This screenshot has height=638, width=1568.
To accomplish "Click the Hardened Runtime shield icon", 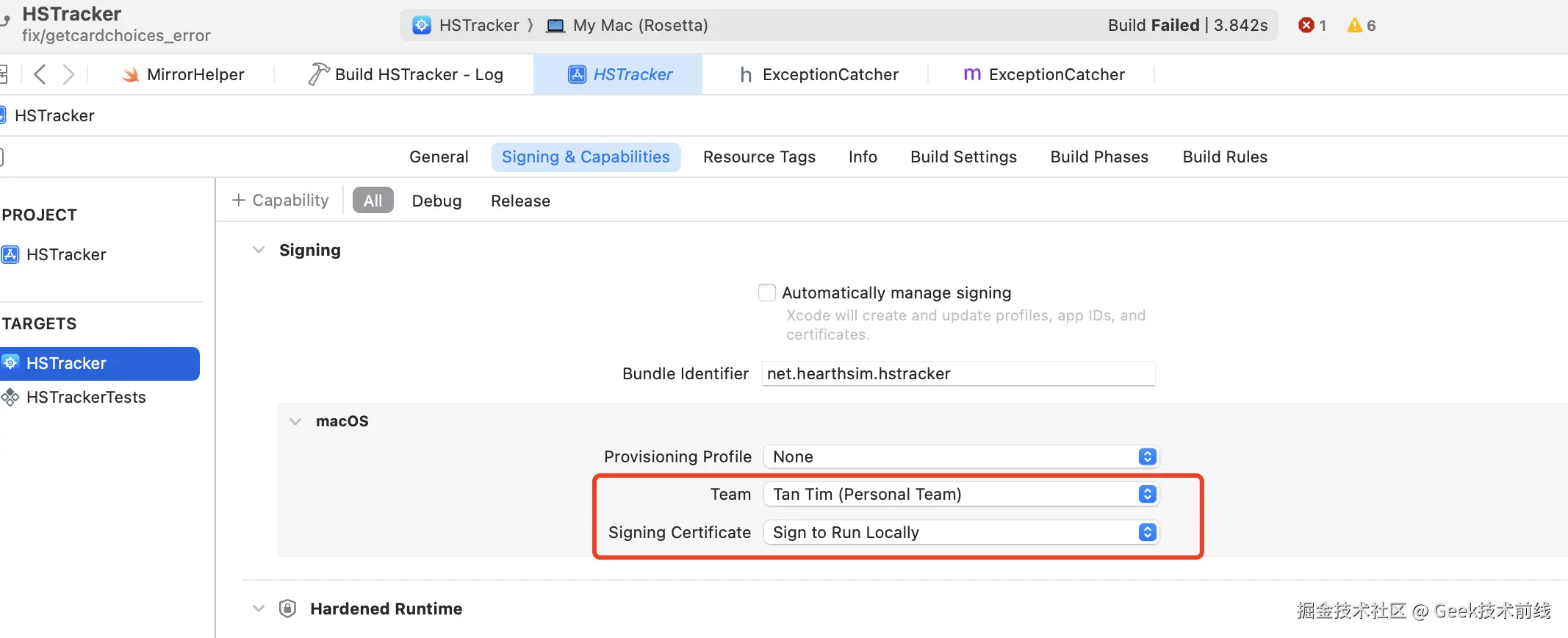I will tap(287, 609).
